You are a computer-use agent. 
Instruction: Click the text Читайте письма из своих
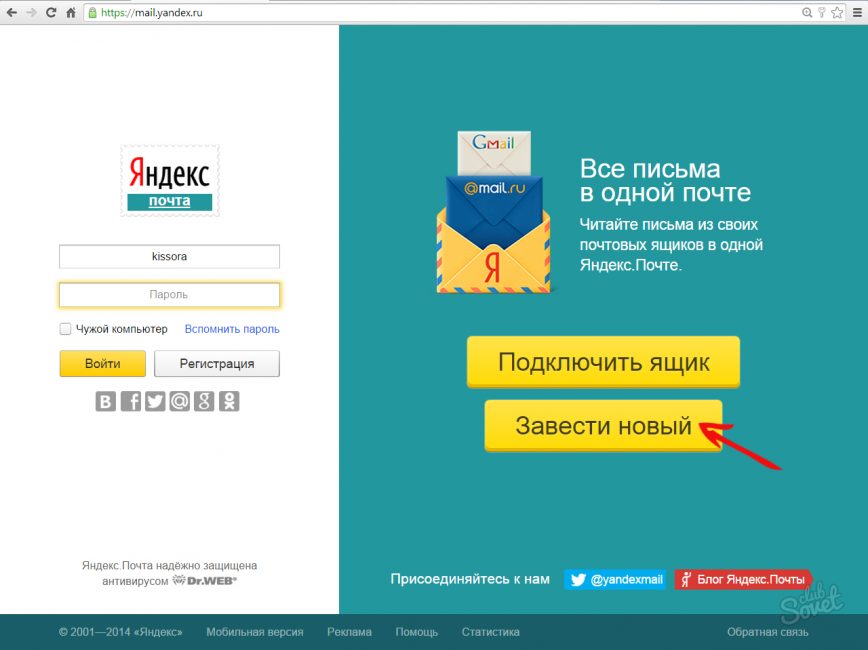pyautogui.click(x=669, y=224)
